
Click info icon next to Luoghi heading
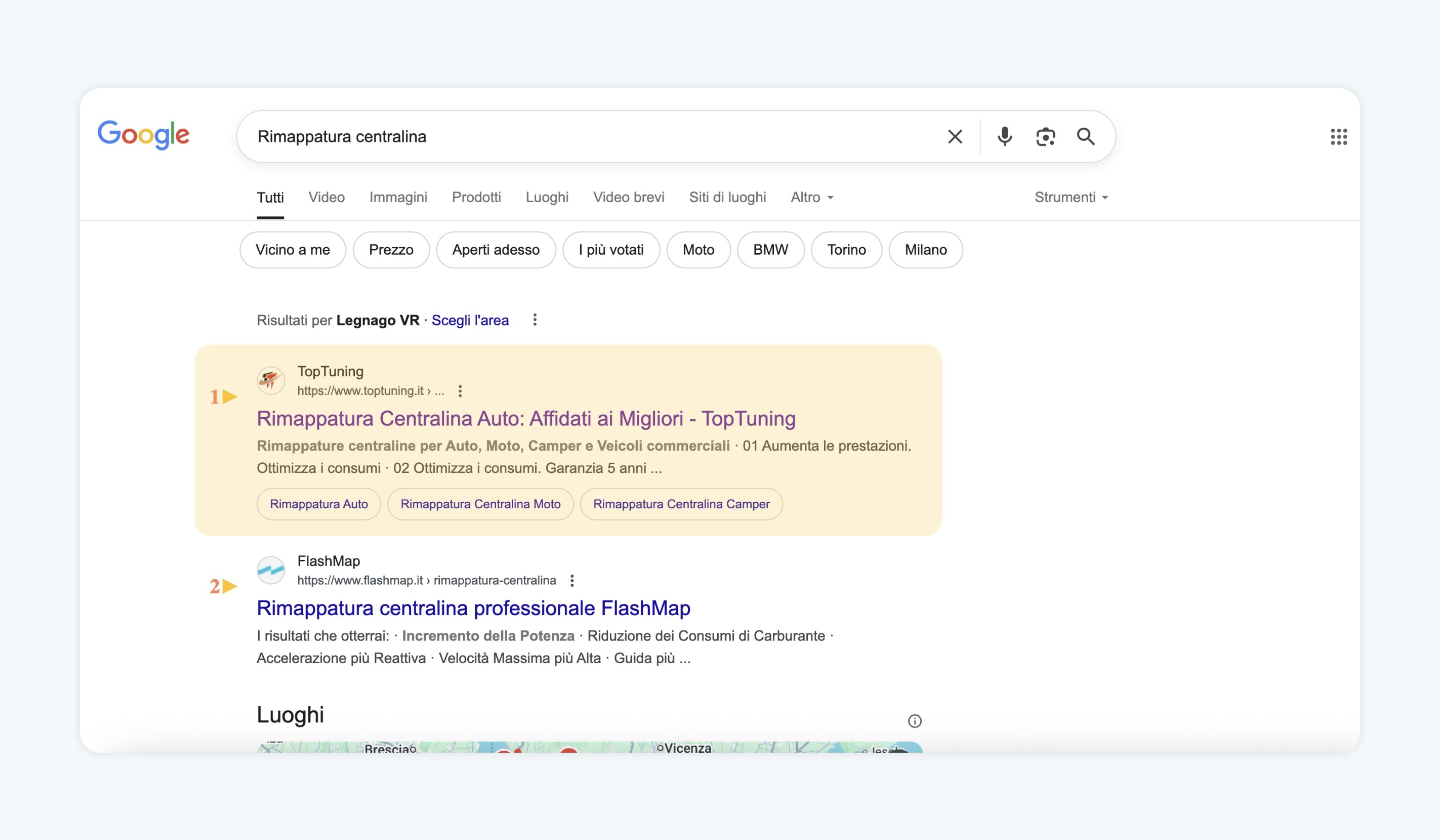[x=914, y=721]
